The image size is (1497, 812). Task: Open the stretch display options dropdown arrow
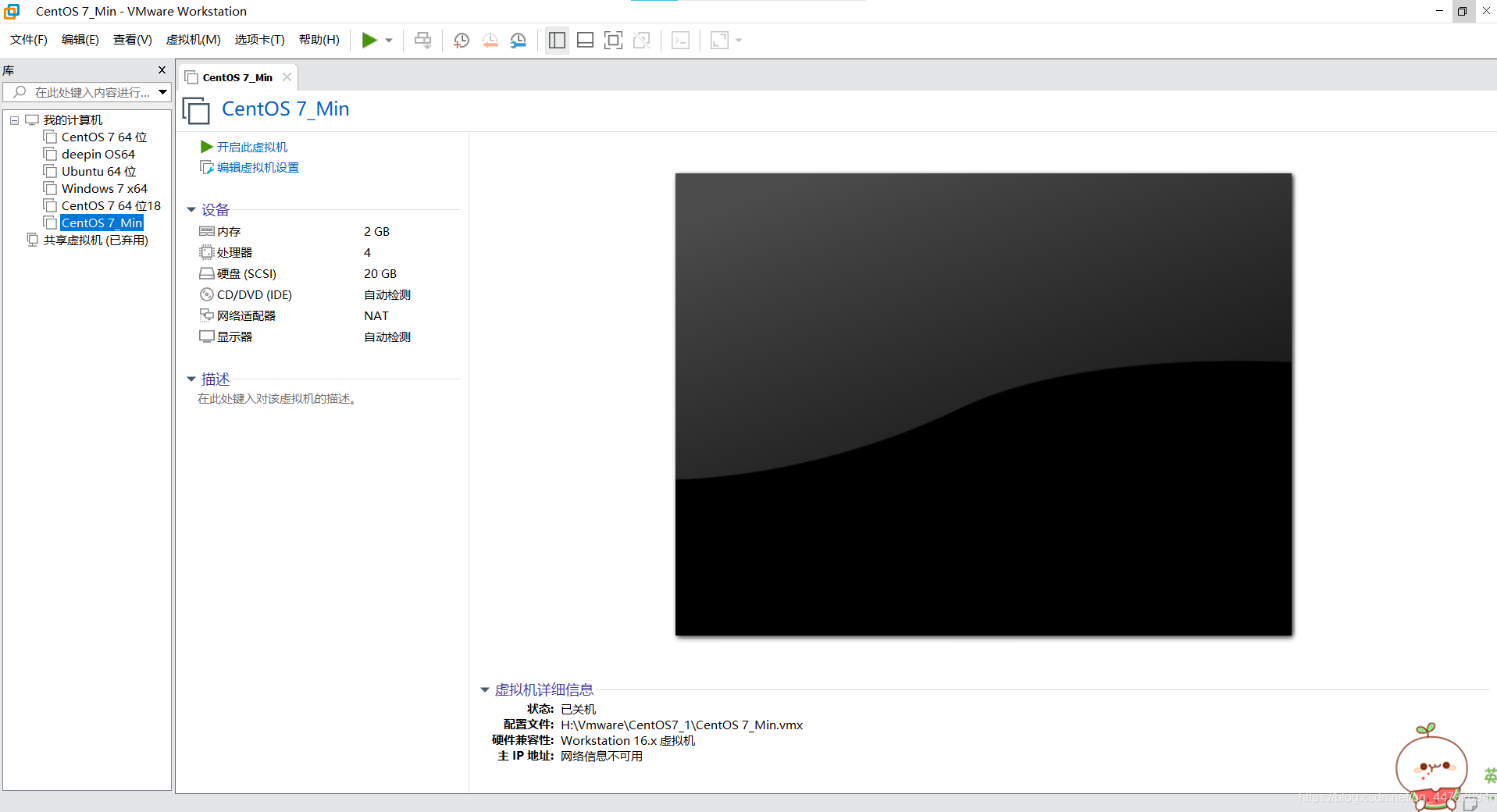[739, 41]
